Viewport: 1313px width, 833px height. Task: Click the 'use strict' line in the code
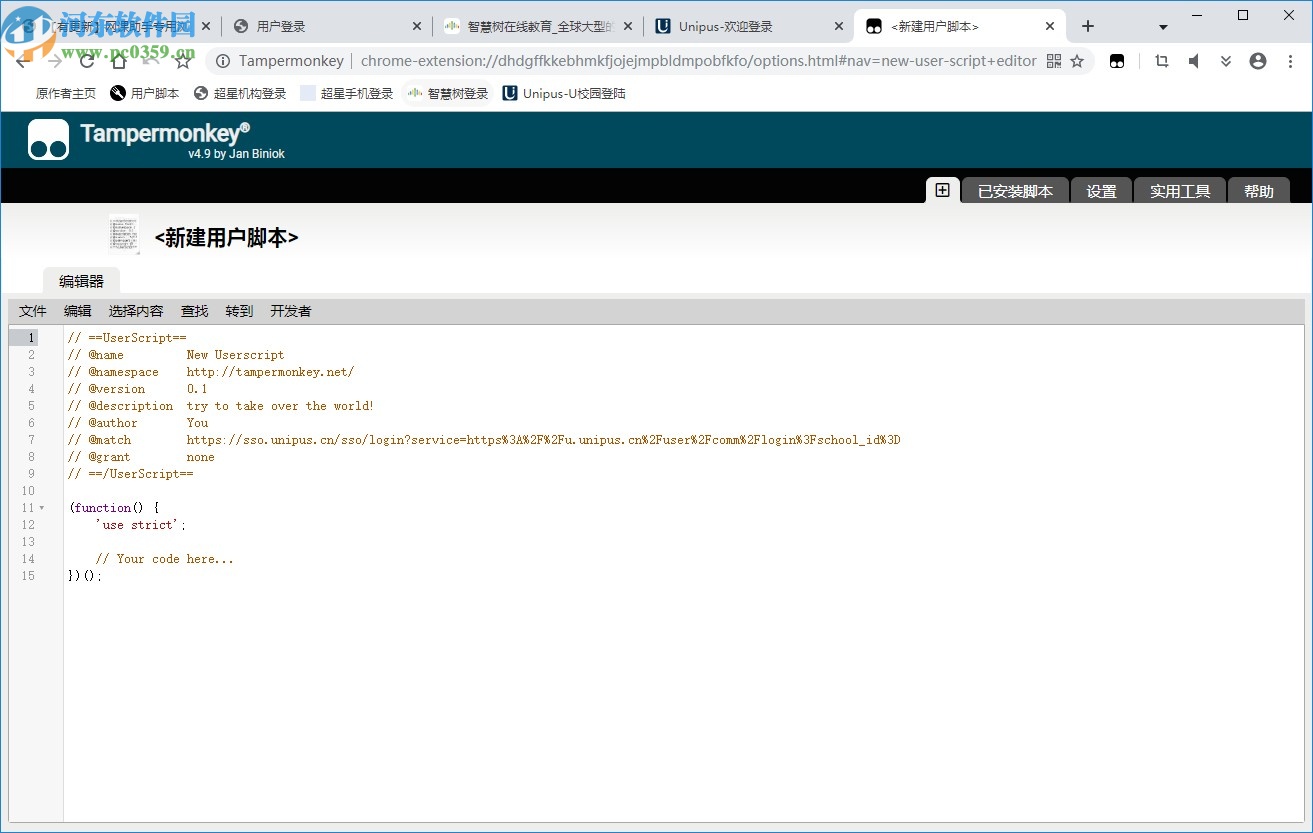[141, 525]
